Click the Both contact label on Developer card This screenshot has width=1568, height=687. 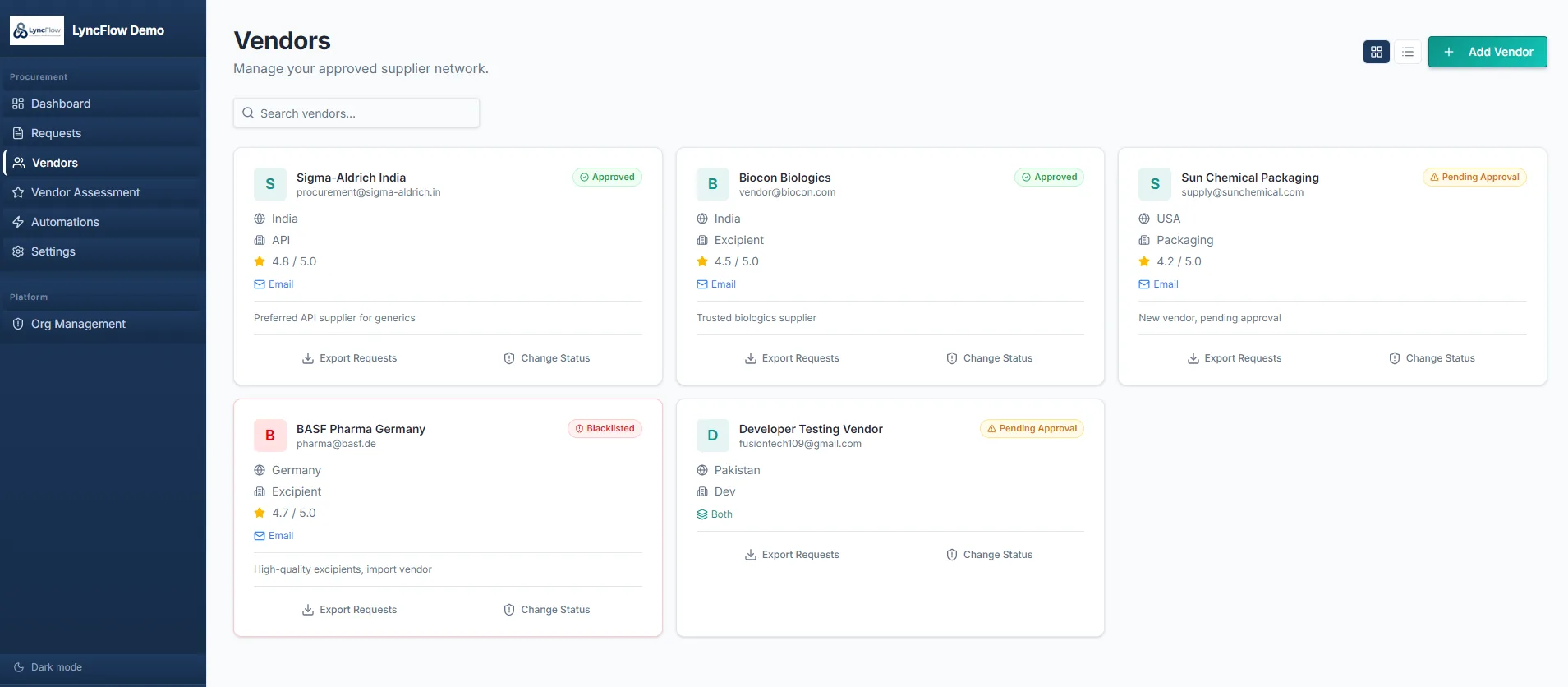click(715, 514)
